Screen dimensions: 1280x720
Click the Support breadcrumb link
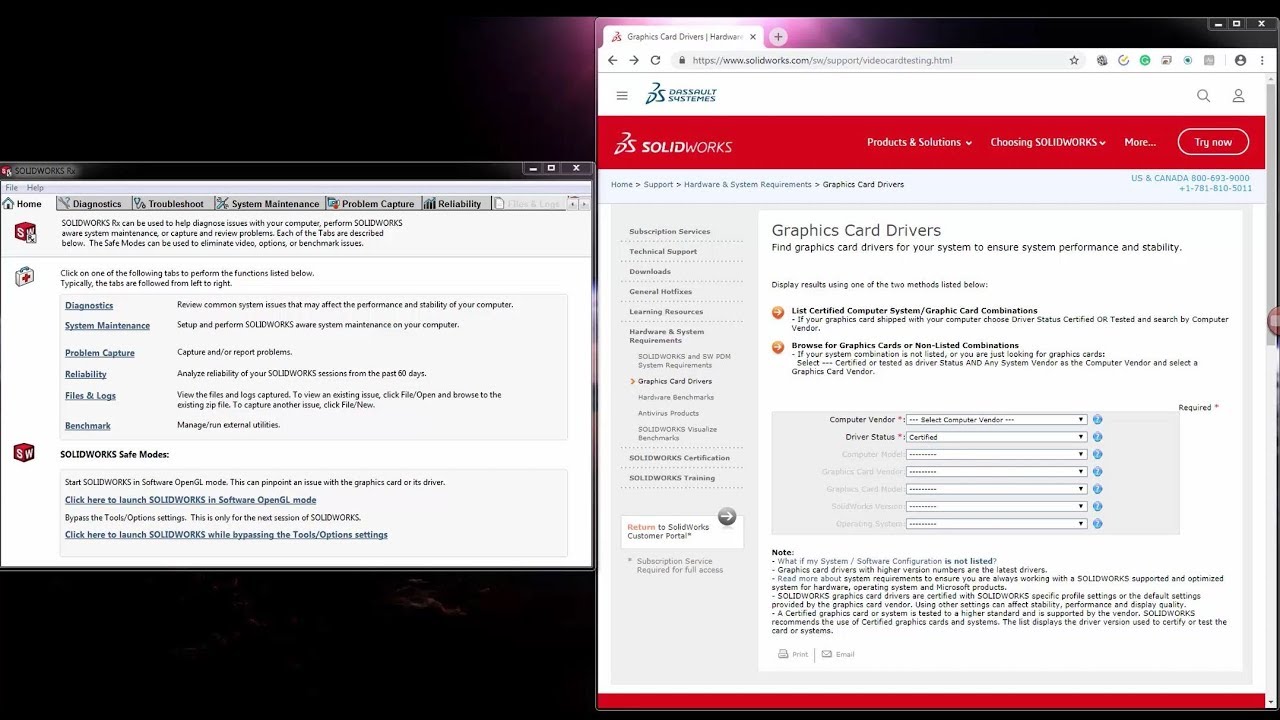click(658, 184)
